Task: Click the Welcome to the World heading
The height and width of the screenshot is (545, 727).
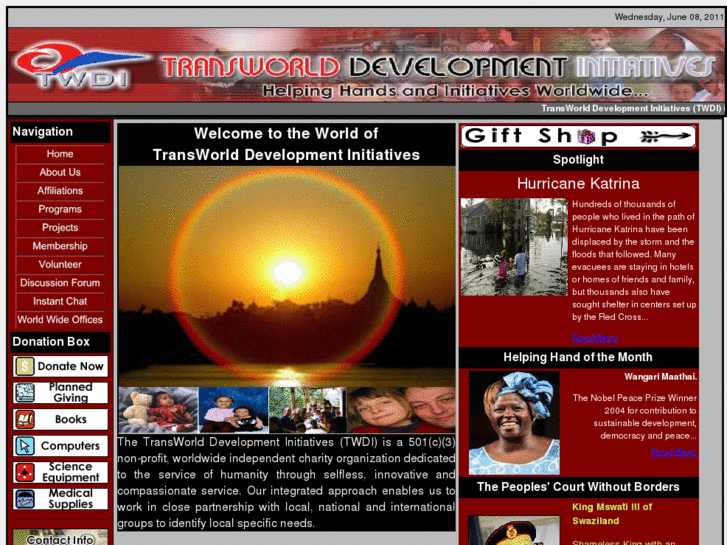Action: (286, 144)
